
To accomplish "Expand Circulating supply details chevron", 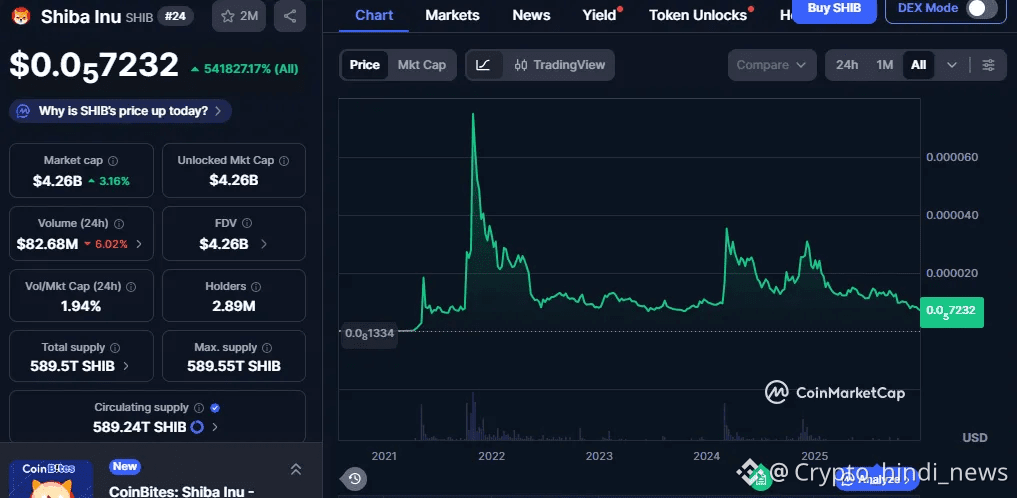I will tap(215, 427).
